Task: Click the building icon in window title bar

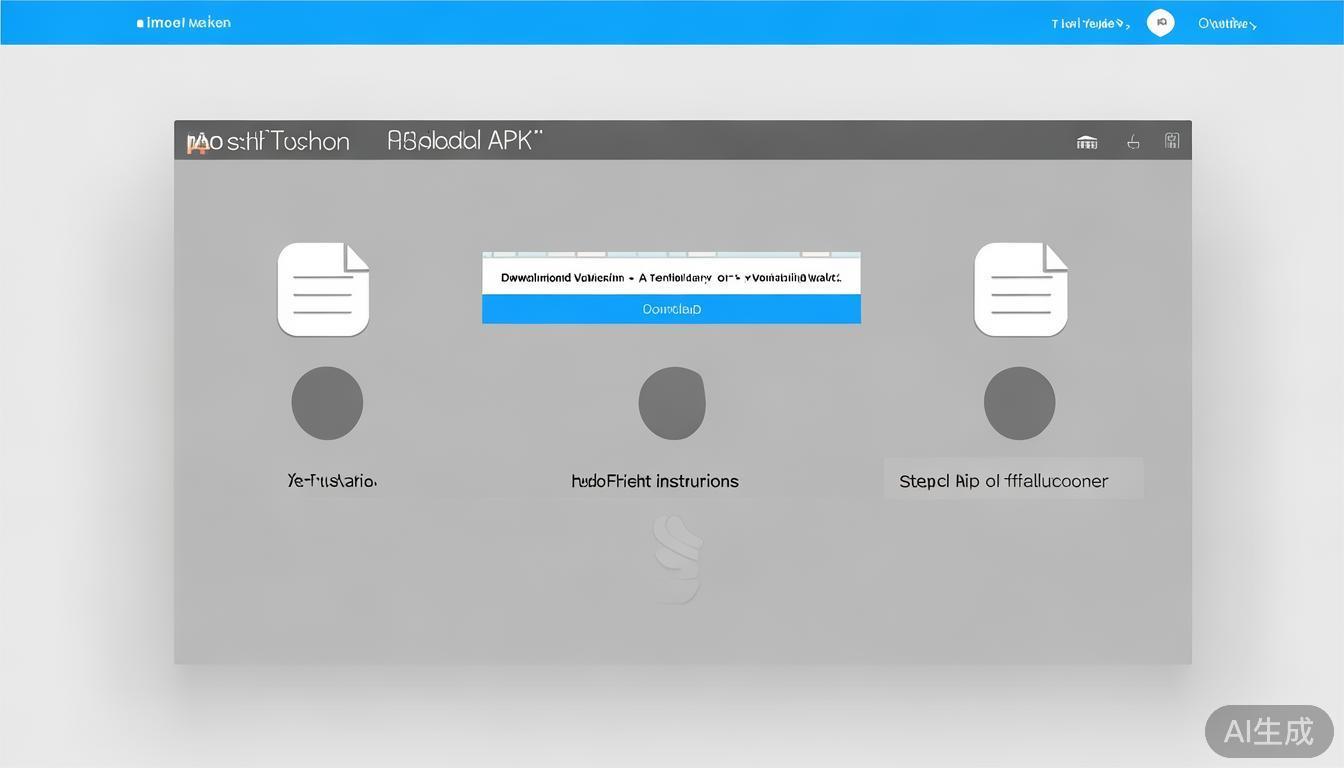Action: click(1087, 142)
